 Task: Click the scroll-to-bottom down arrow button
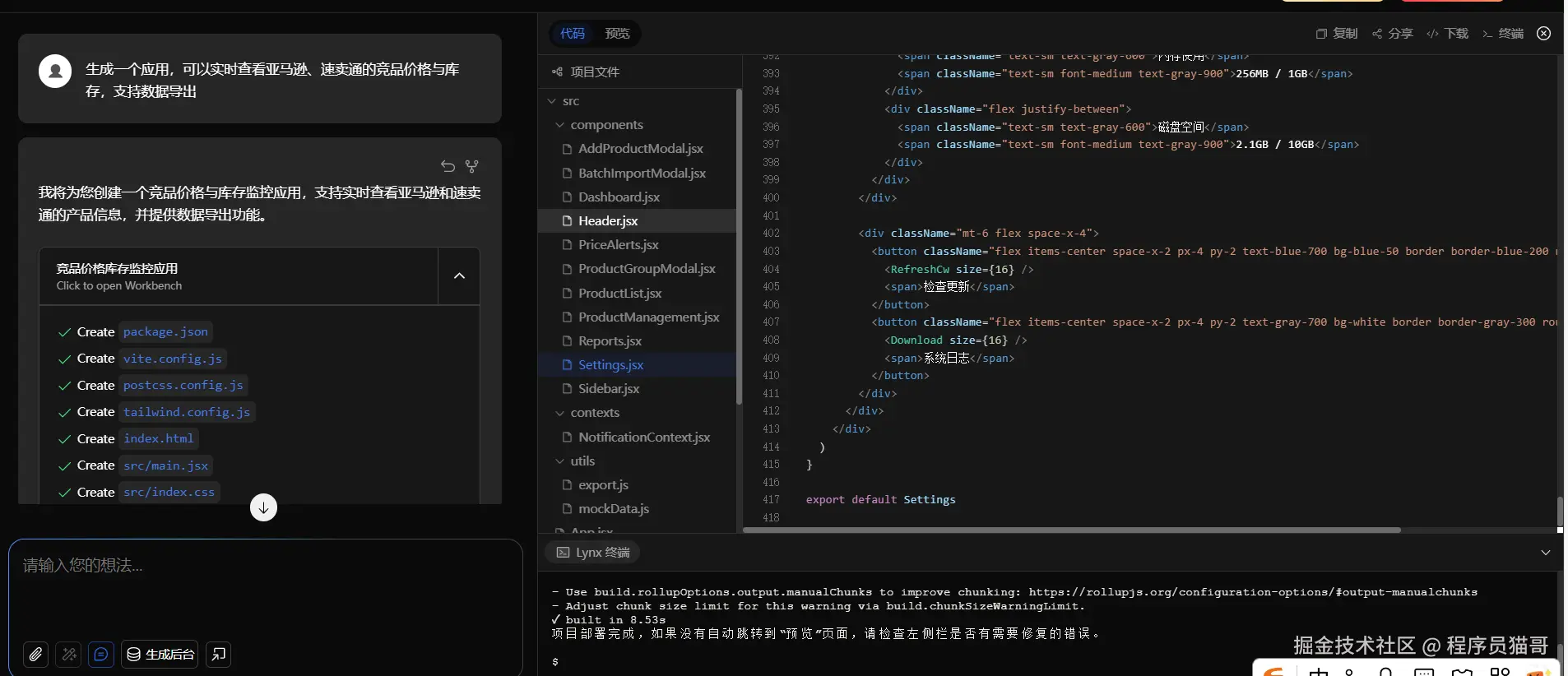263,507
